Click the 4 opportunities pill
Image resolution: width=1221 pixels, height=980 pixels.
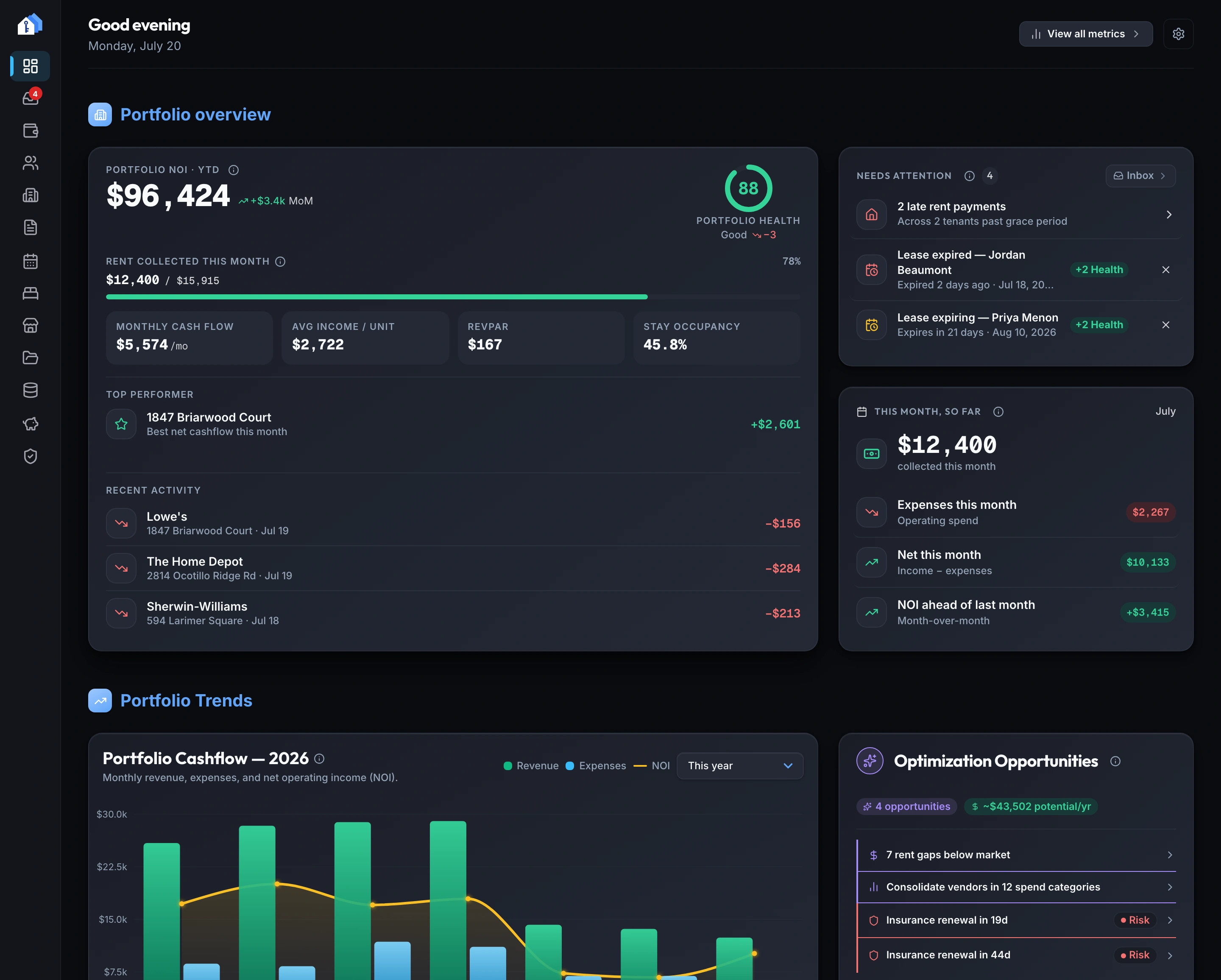(907, 807)
